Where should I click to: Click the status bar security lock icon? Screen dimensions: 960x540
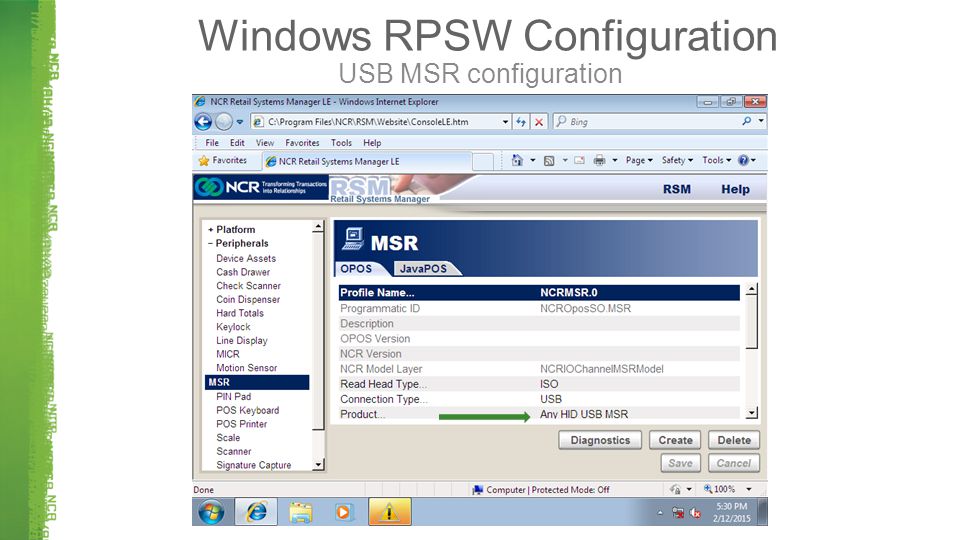[x=675, y=489]
